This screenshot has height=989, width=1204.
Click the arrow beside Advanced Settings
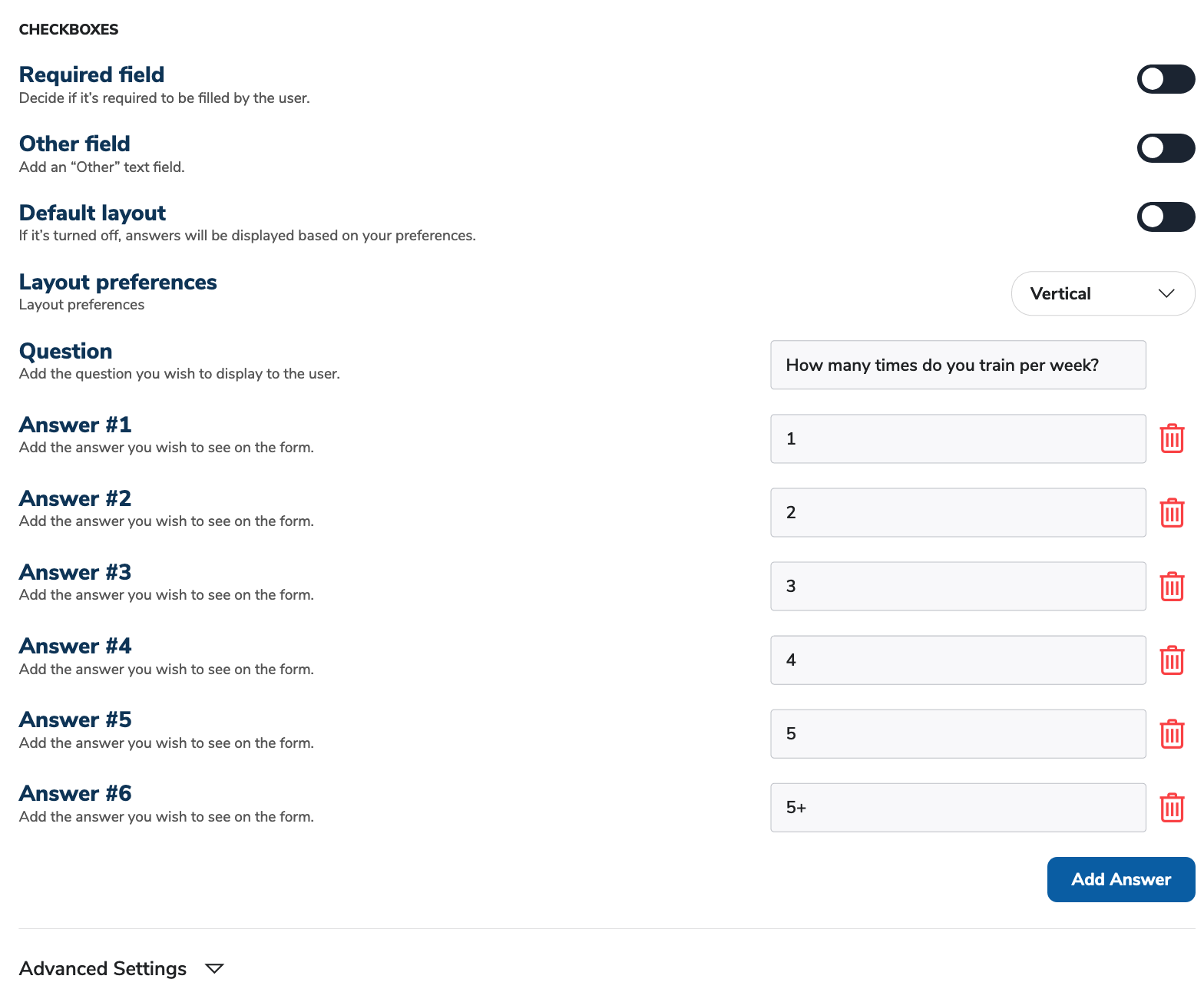pyautogui.click(x=214, y=969)
